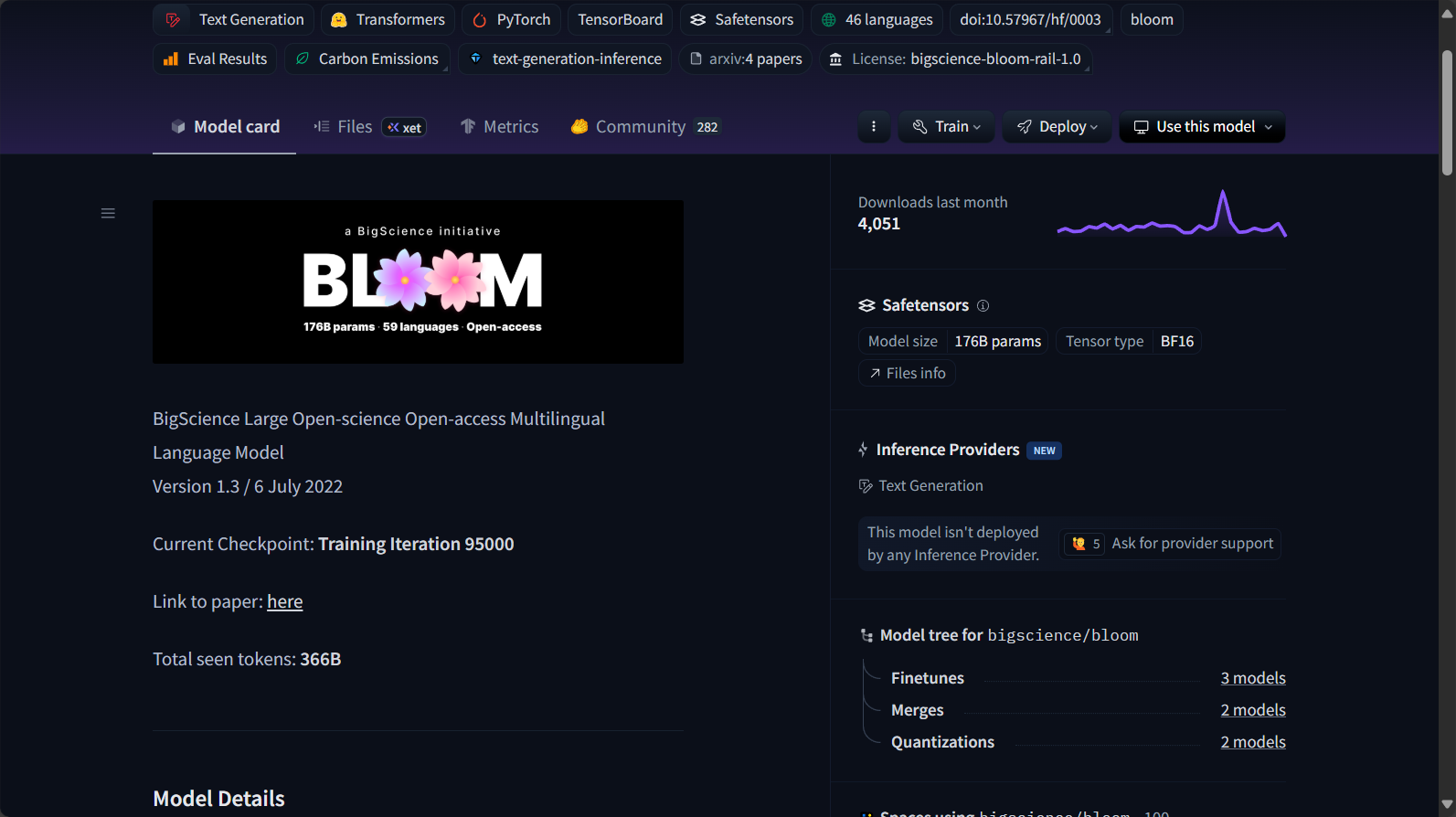Image resolution: width=1456 pixels, height=817 pixels.
Task: Click the scrollbar down arrow
Action: click(1447, 806)
